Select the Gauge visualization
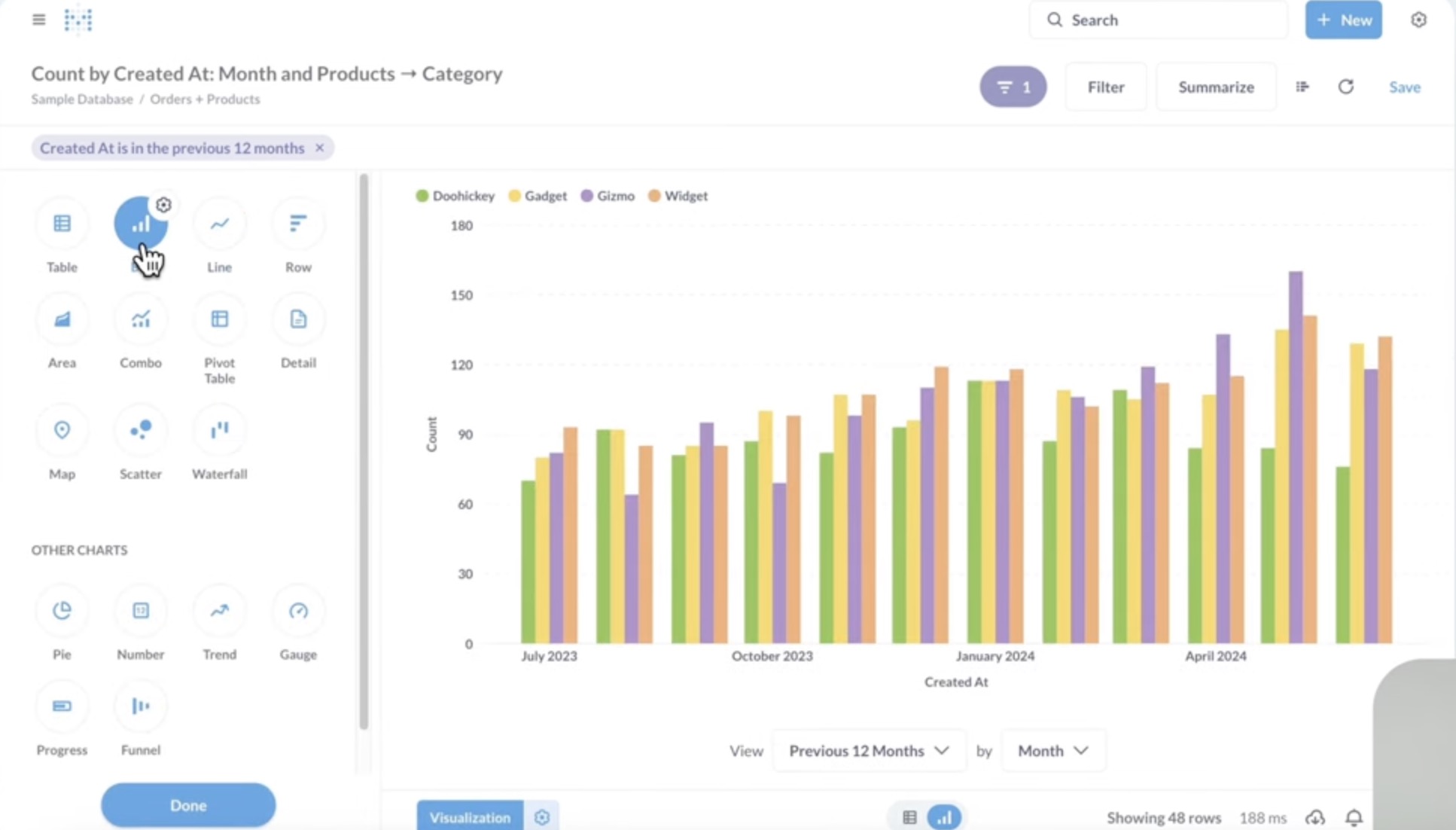The image size is (1456, 830). coord(298,611)
